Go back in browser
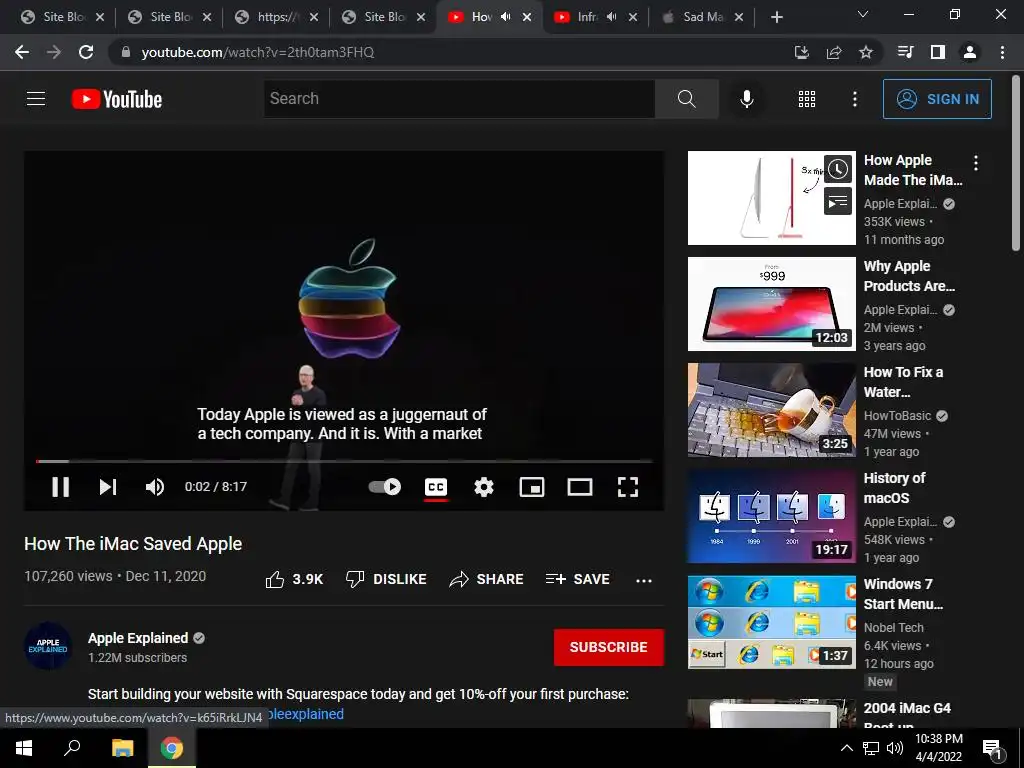1024x768 pixels. (22, 52)
